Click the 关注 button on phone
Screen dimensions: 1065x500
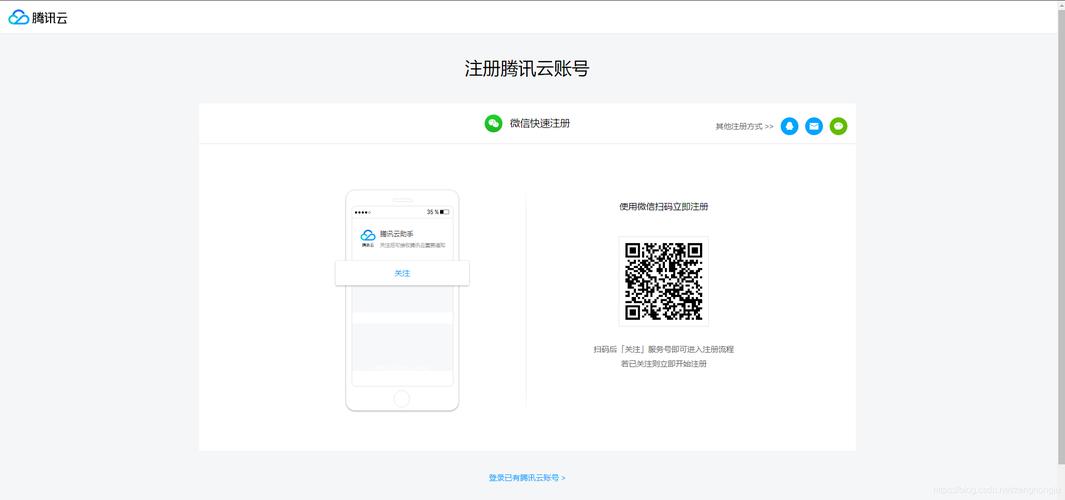[x=402, y=273]
